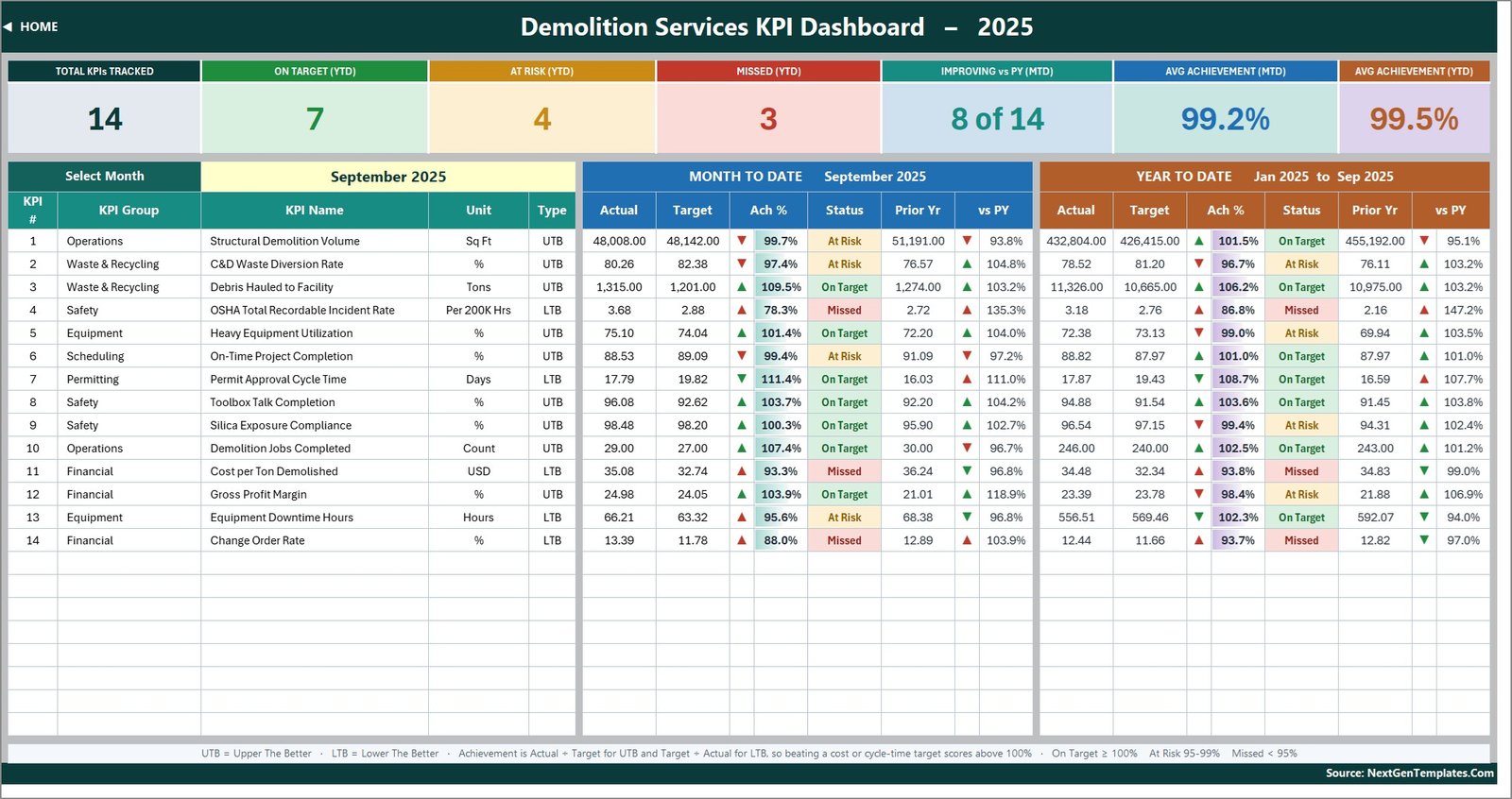Click MTD up arrow for Debris Hauled to Facility
Screen dimensions: 1512x799
point(742,287)
